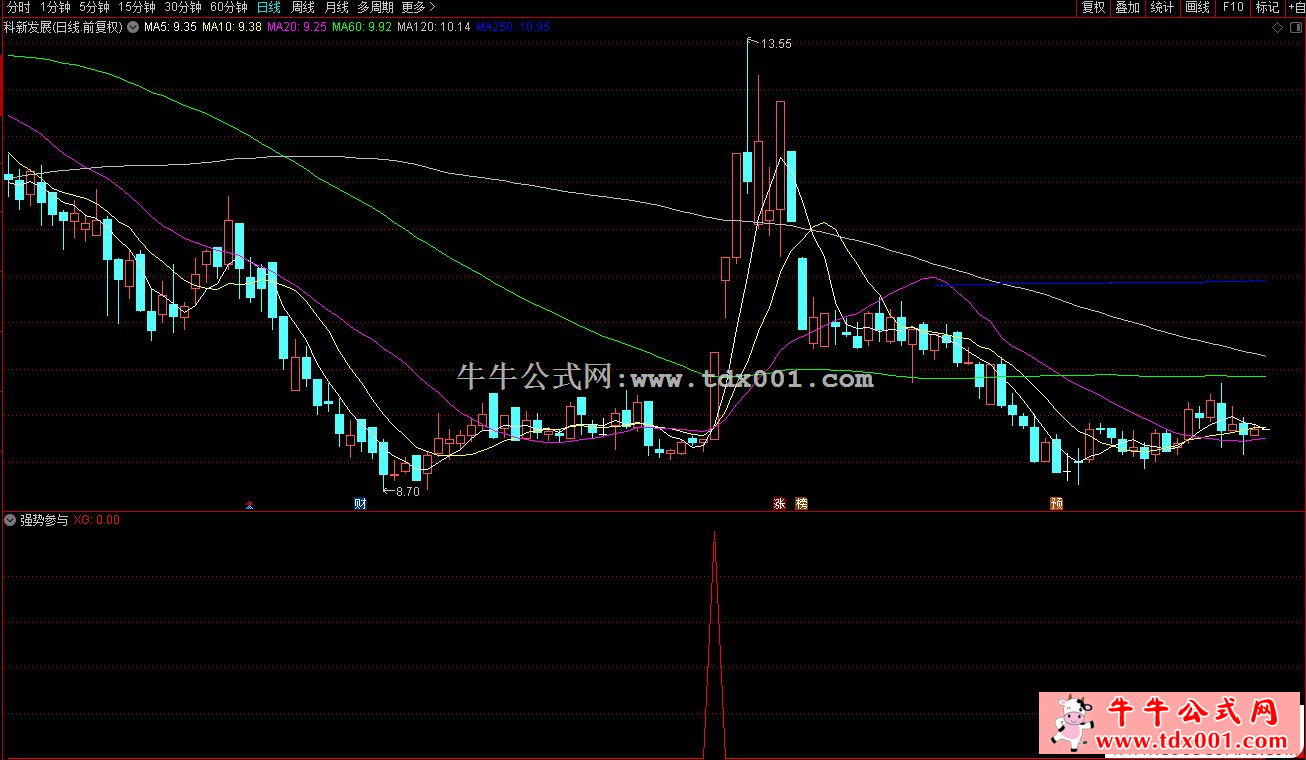Click the 叠加 overlay button

1128,7
